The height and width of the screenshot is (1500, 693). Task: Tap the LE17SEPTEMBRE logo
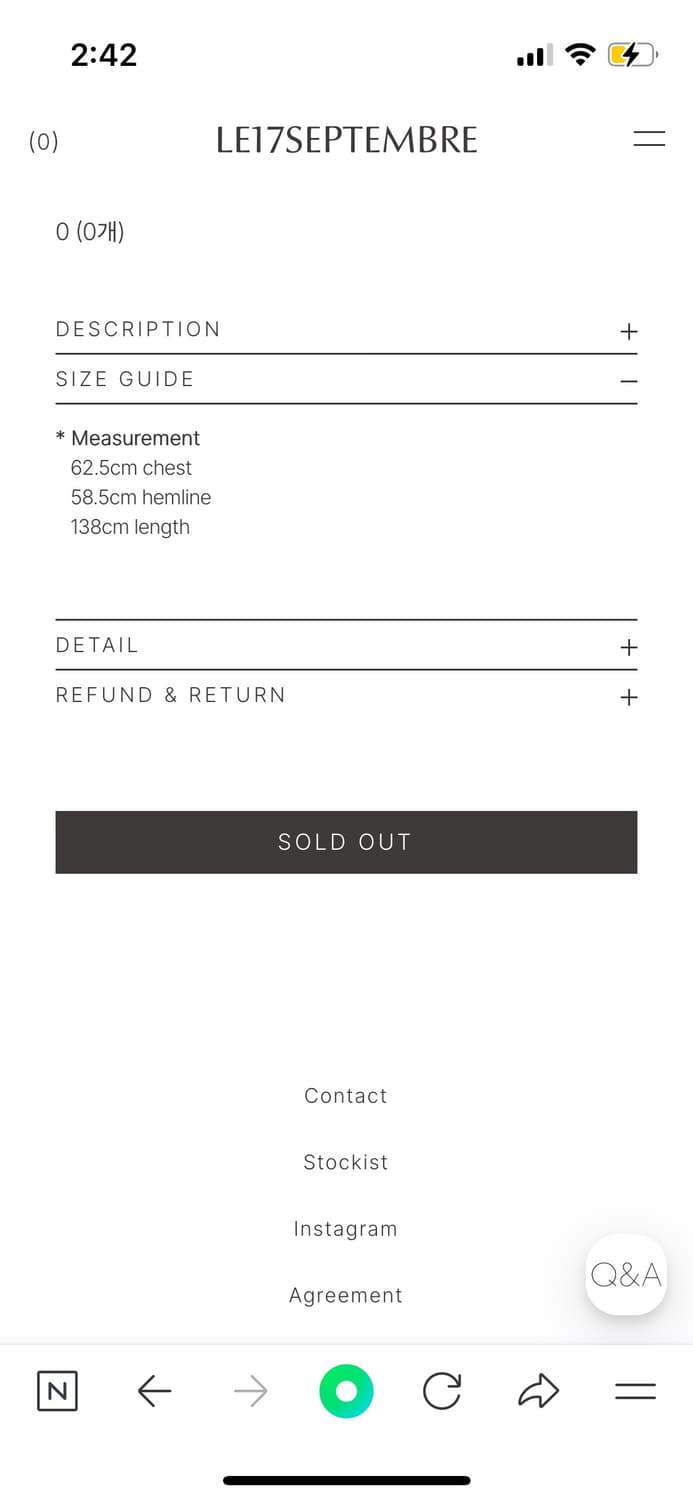[x=347, y=140]
